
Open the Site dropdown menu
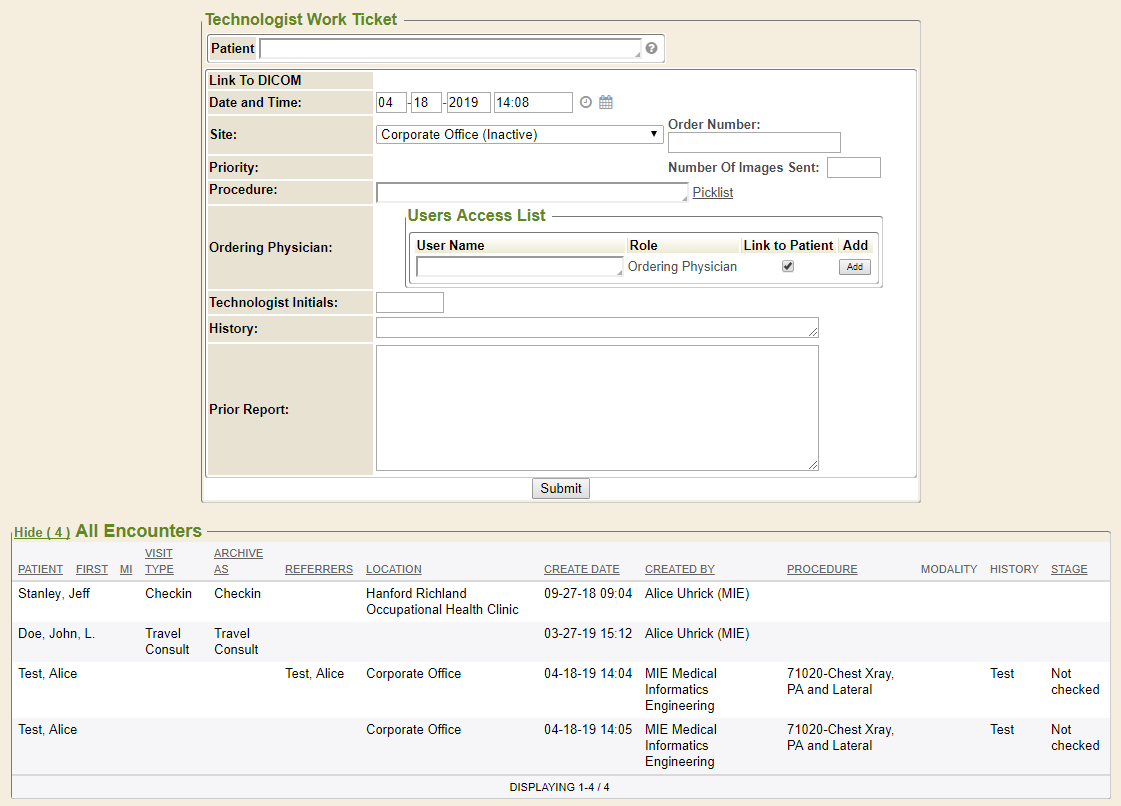pos(520,134)
